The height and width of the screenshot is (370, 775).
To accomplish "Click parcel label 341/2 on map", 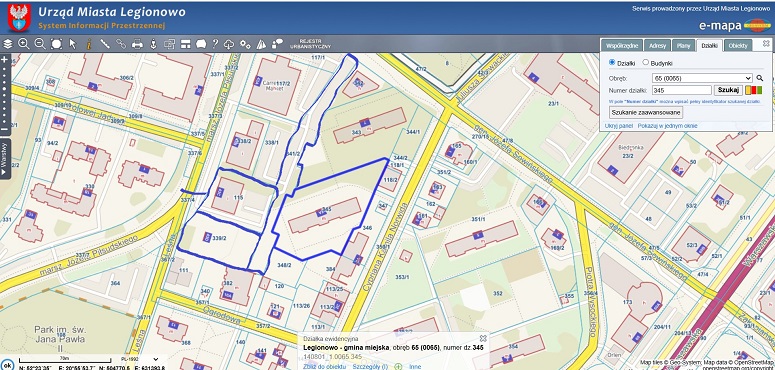I will tap(294, 154).
